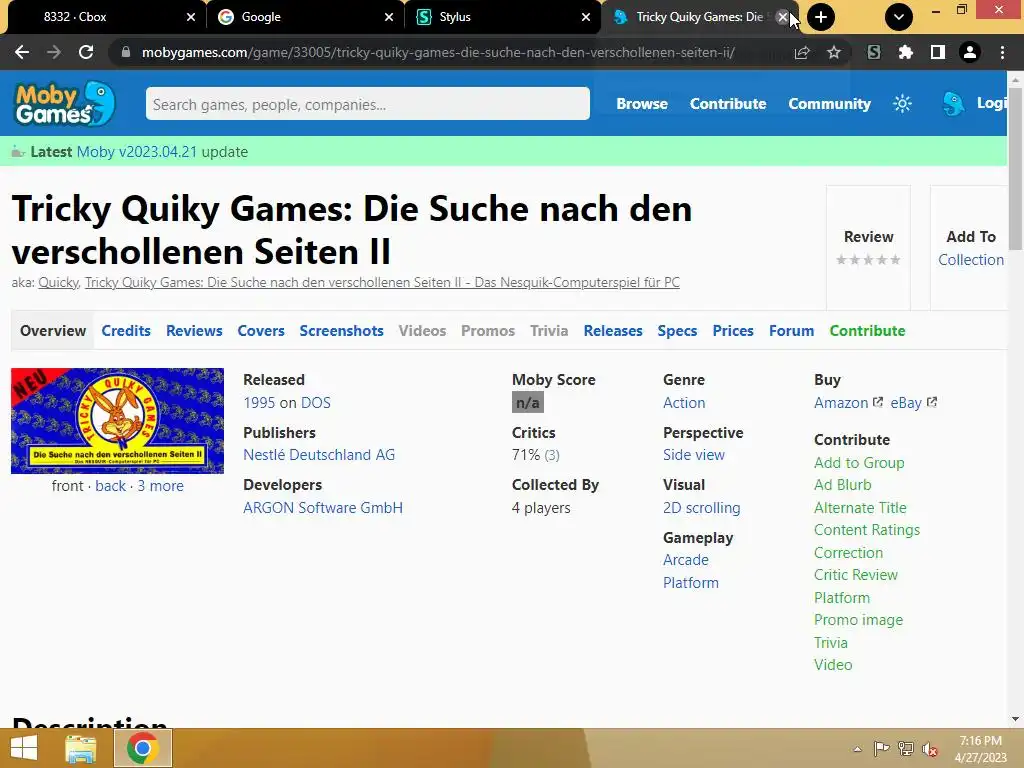
Task: Click the 2D scrolling visual link
Action: [x=701, y=507]
